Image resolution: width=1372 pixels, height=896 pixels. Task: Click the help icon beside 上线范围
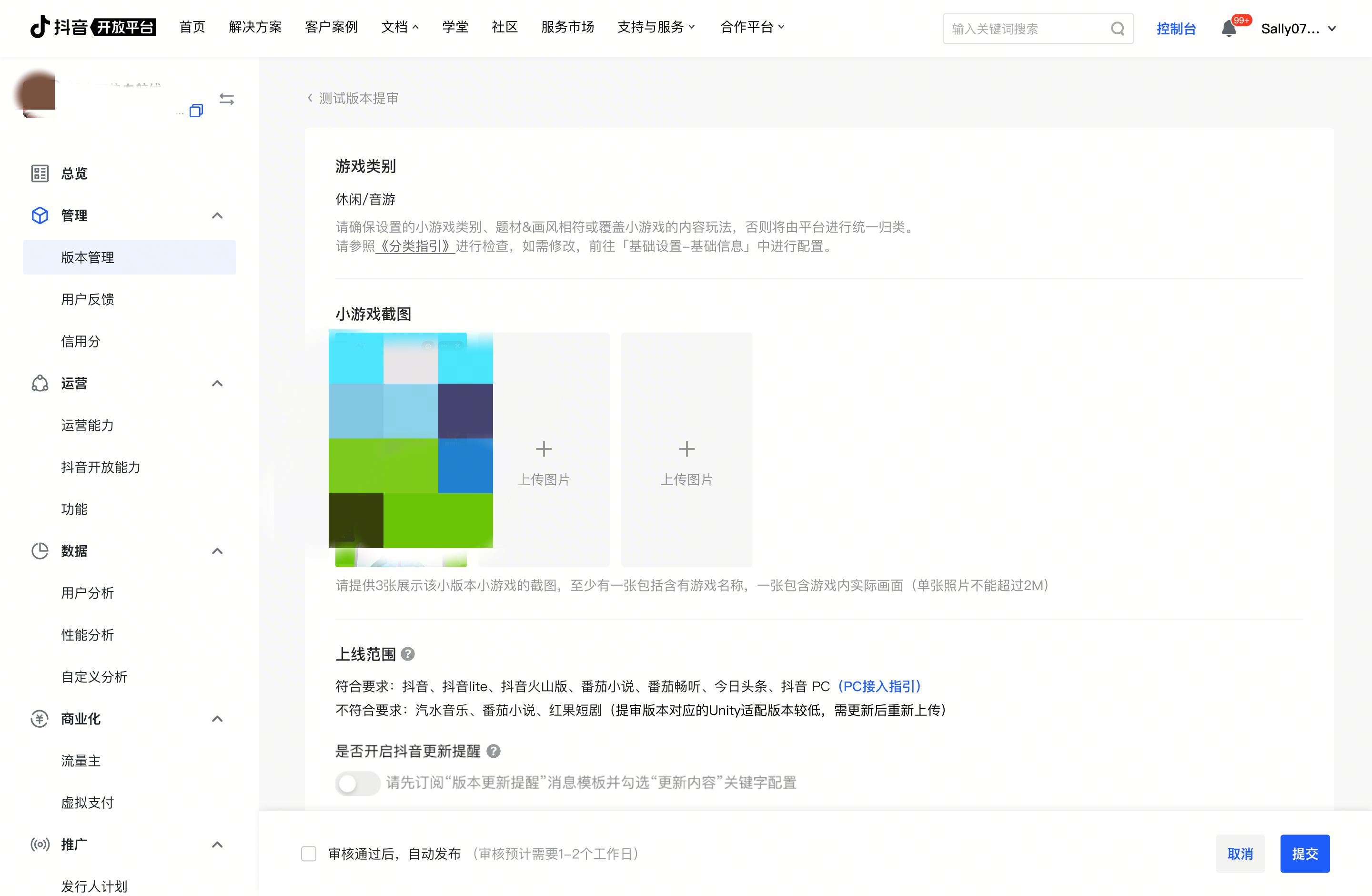(x=408, y=654)
